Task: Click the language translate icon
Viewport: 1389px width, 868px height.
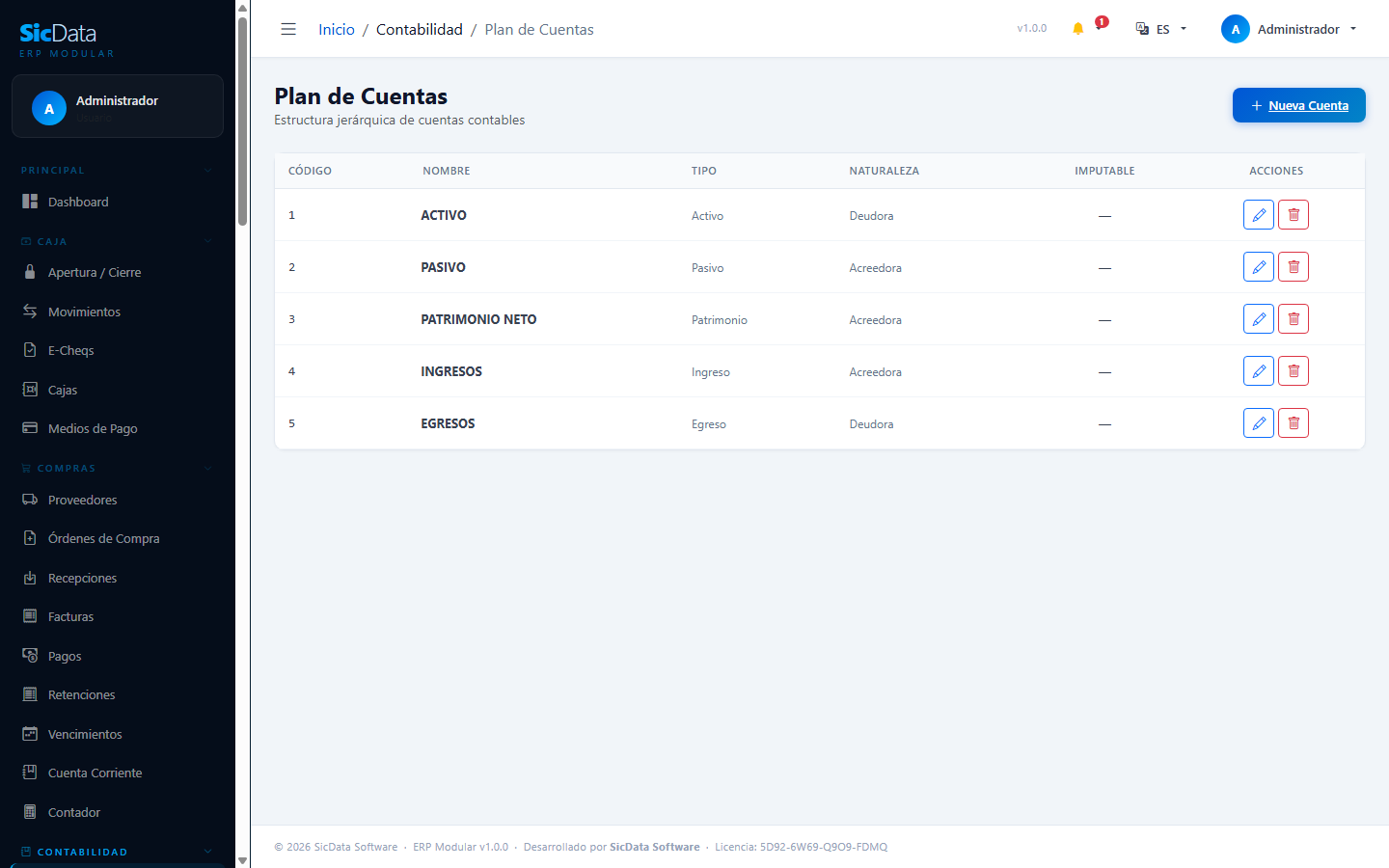Action: [x=1142, y=29]
